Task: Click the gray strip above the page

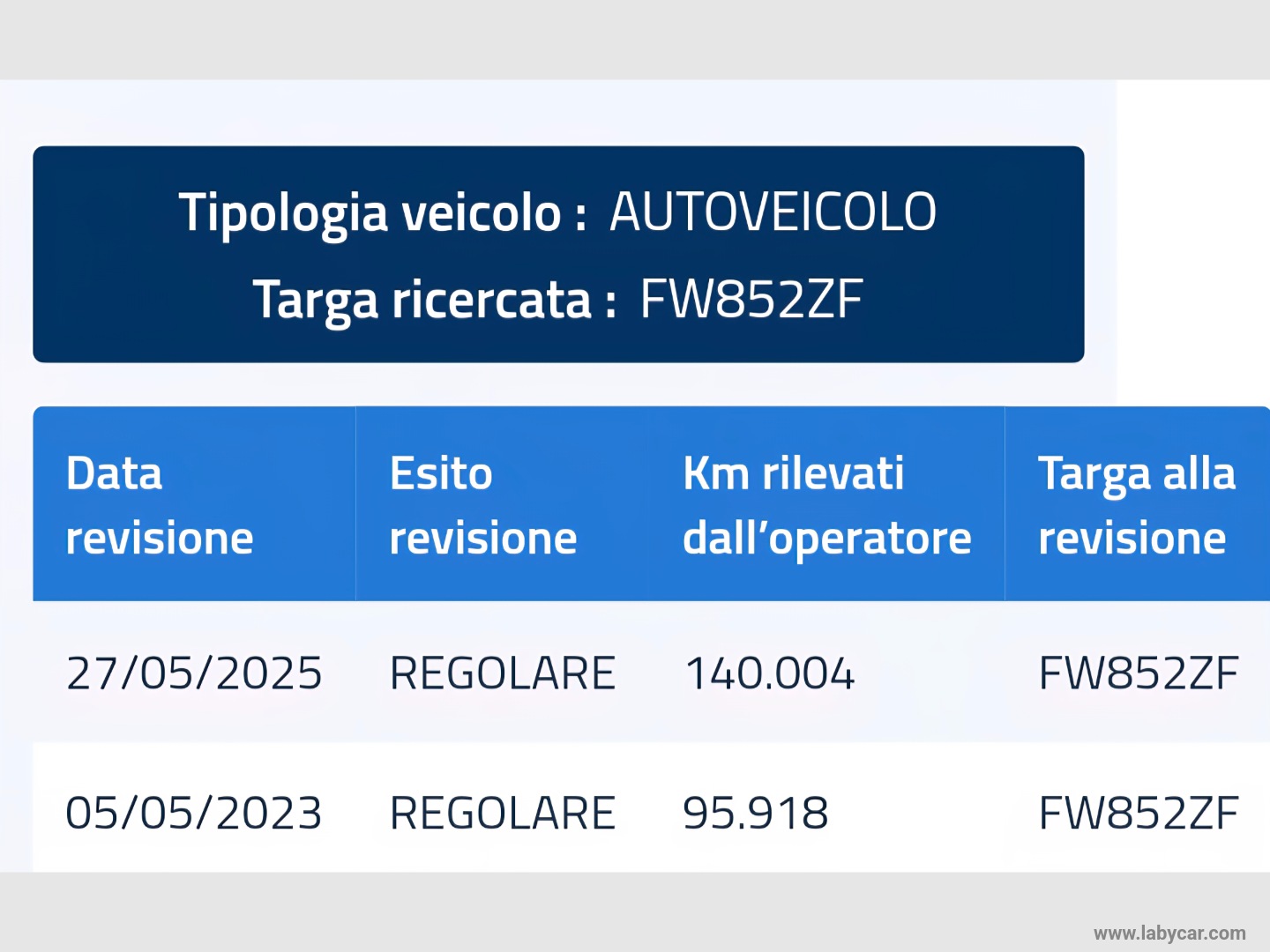Action: [635, 40]
